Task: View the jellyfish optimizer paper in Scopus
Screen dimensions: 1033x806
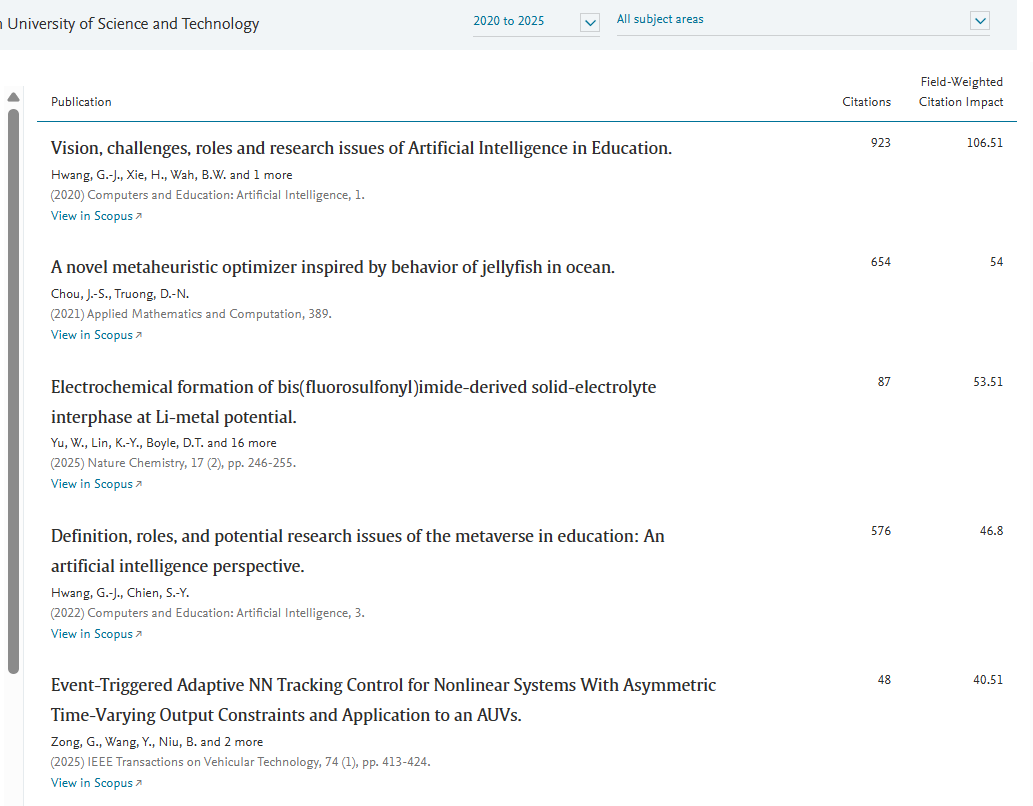Action: (x=96, y=335)
